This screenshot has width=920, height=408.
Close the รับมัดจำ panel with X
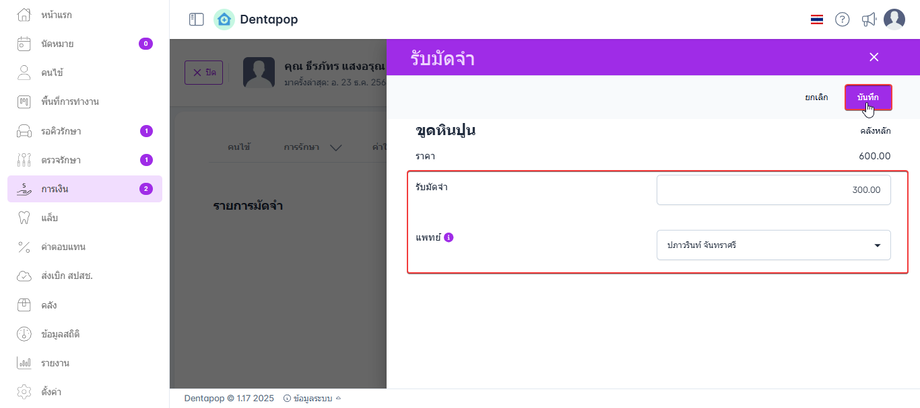coord(874,58)
